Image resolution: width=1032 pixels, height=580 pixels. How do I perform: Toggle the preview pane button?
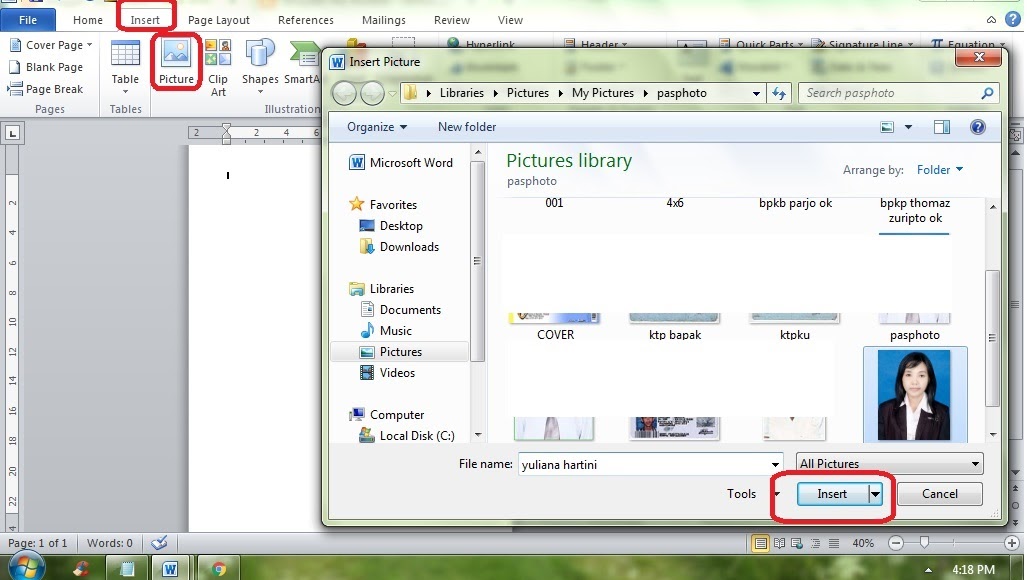[x=942, y=127]
